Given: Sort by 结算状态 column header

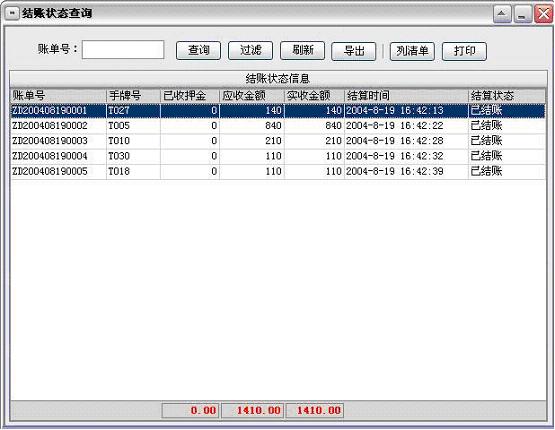Looking at the screenshot, I should 507,96.
